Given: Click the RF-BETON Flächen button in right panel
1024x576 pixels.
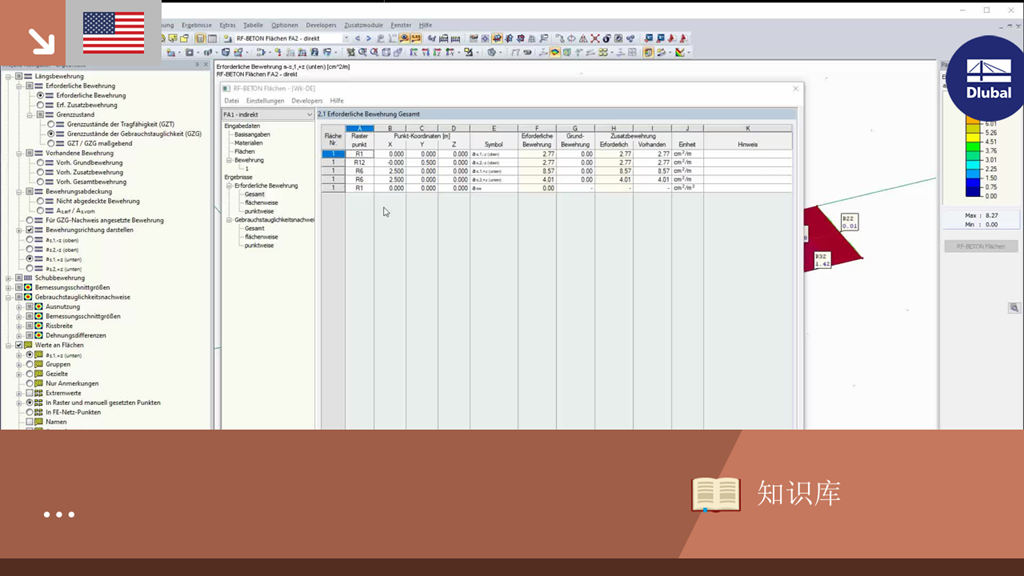Looking at the screenshot, I should tap(980, 246).
